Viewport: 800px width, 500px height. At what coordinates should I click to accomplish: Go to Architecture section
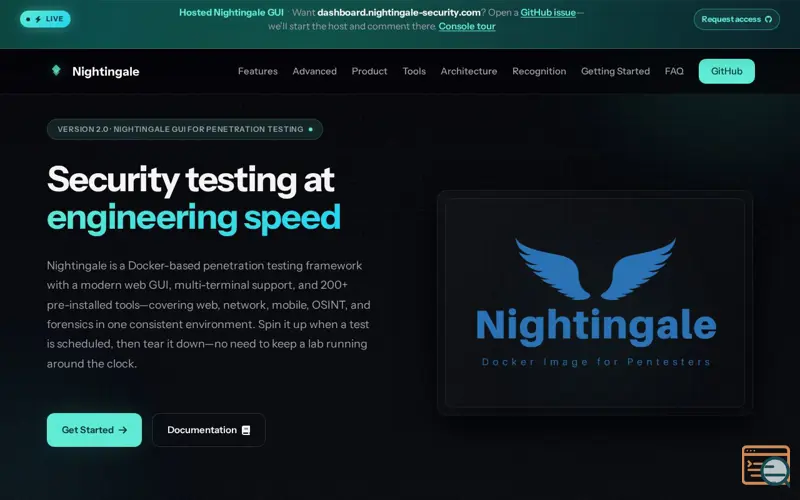[469, 71]
